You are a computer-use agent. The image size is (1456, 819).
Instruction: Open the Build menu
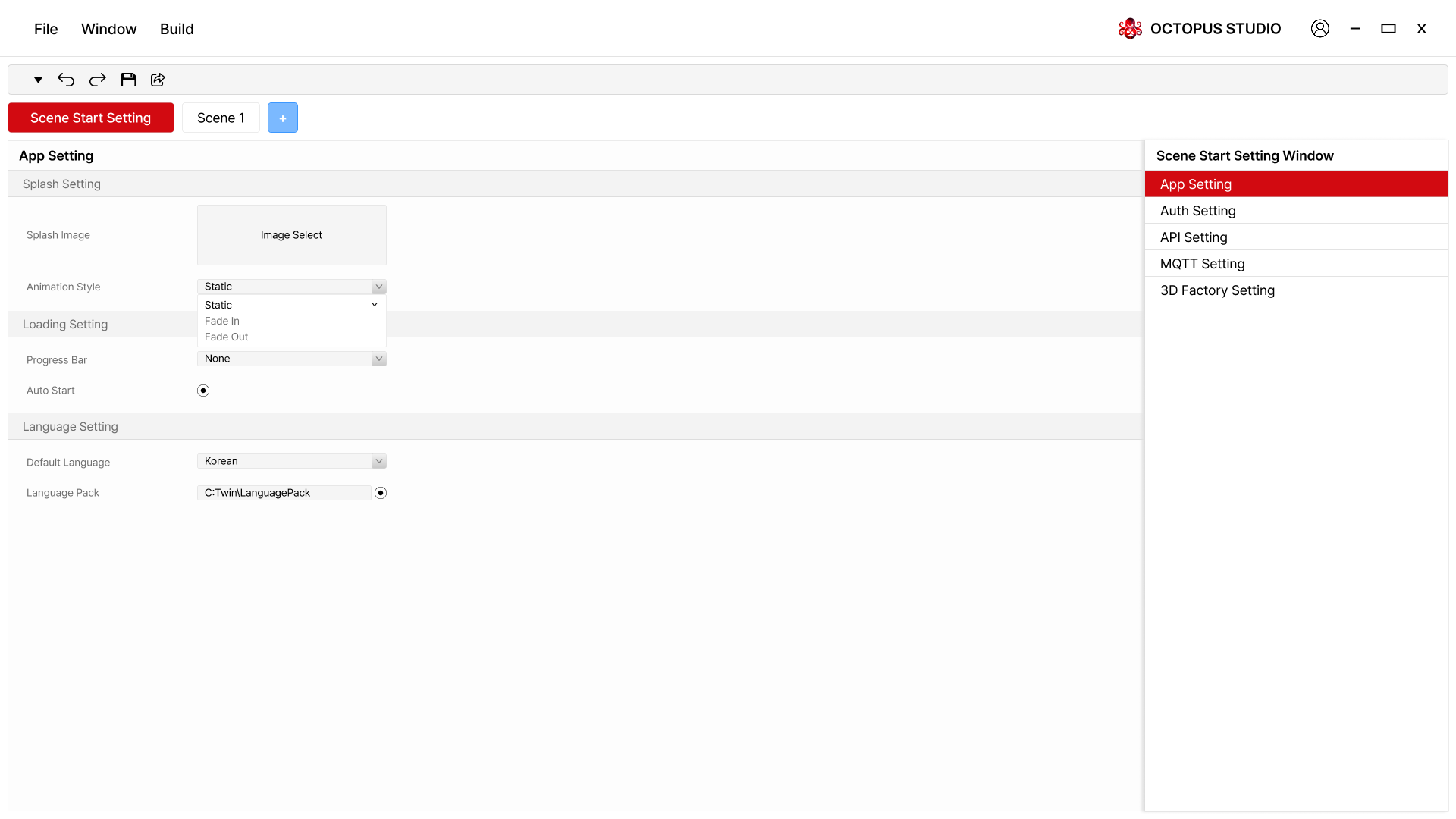point(177,29)
